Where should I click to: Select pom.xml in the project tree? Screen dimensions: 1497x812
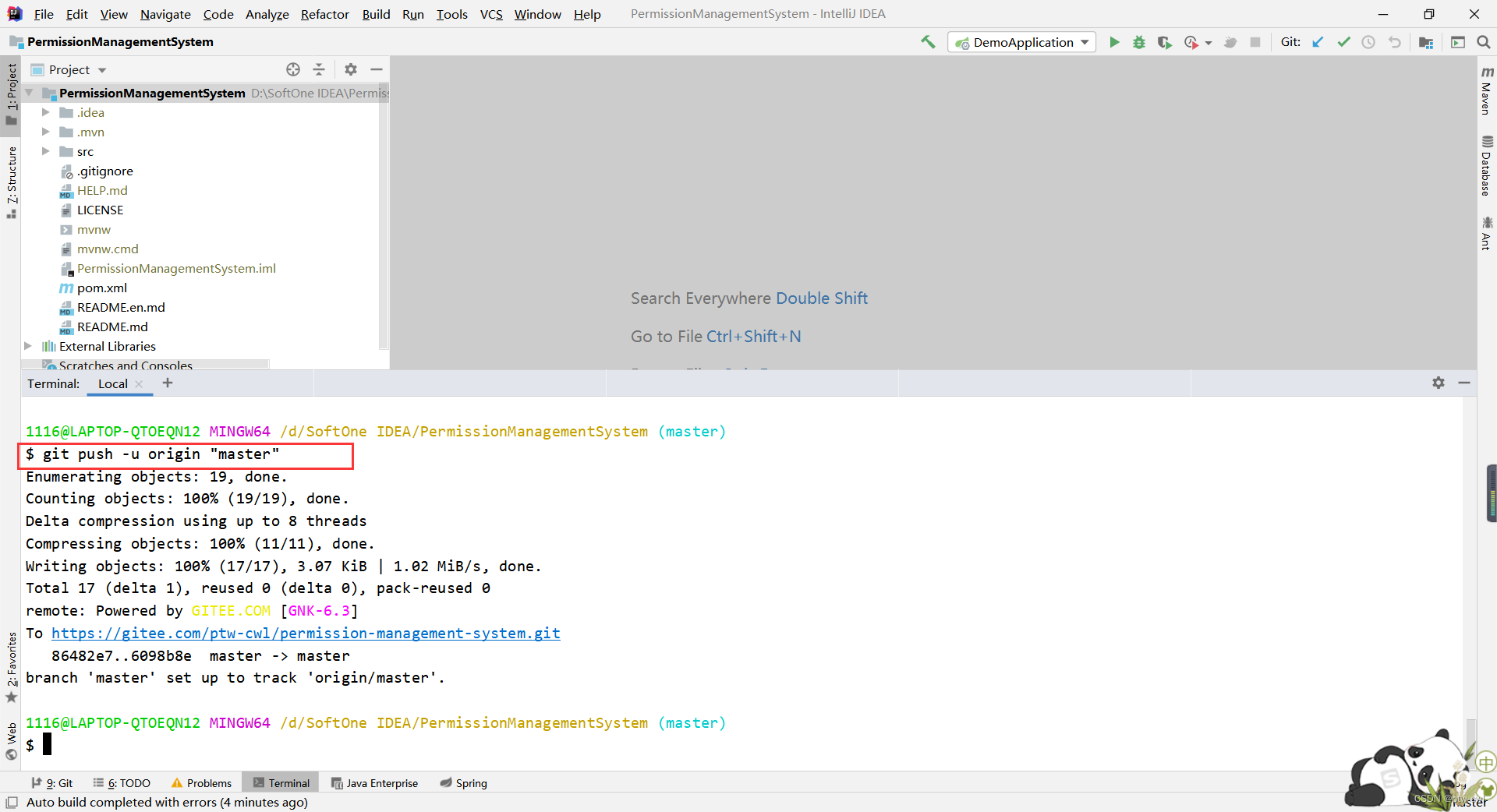coord(101,288)
